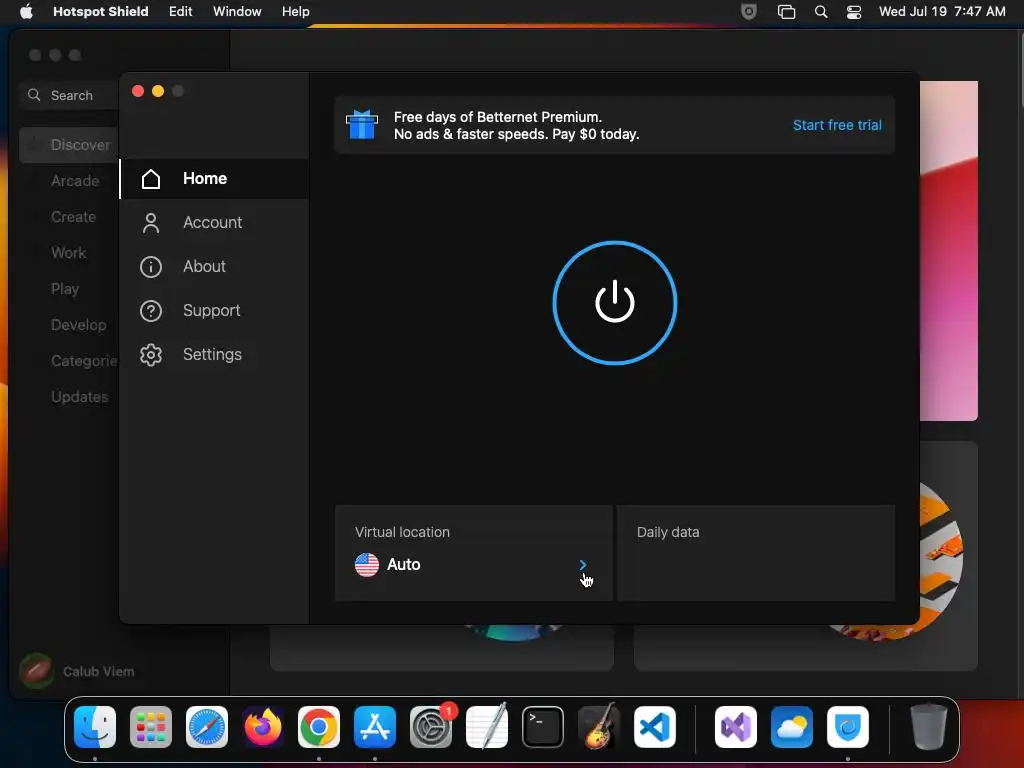Close the Hotspot Shield window
The image size is (1024, 768).
[x=138, y=91]
